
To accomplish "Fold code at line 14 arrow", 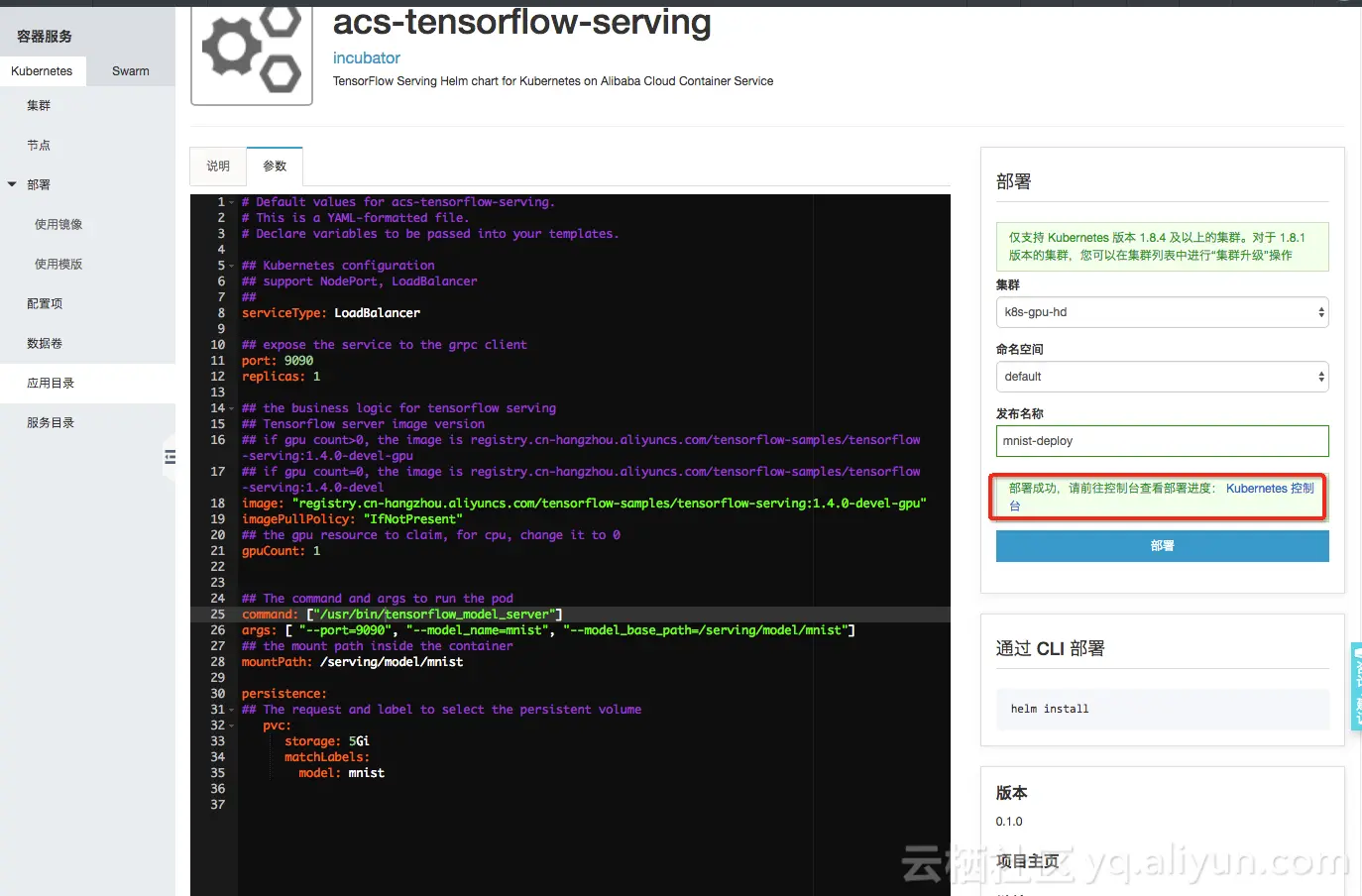I will tap(232, 408).
